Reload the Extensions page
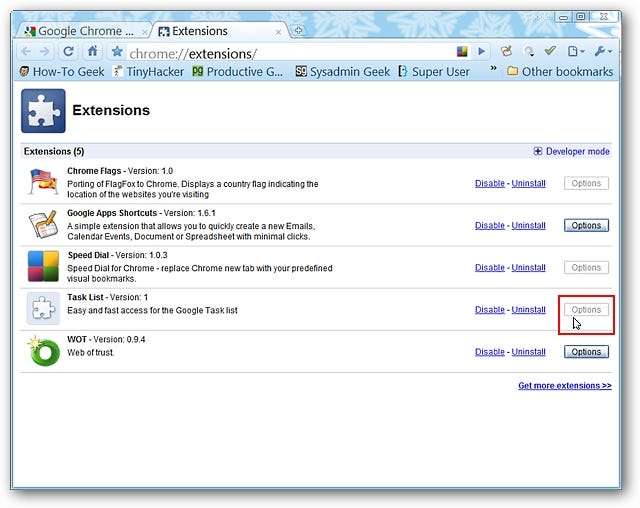This screenshot has height=508, width=640. click(68, 51)
